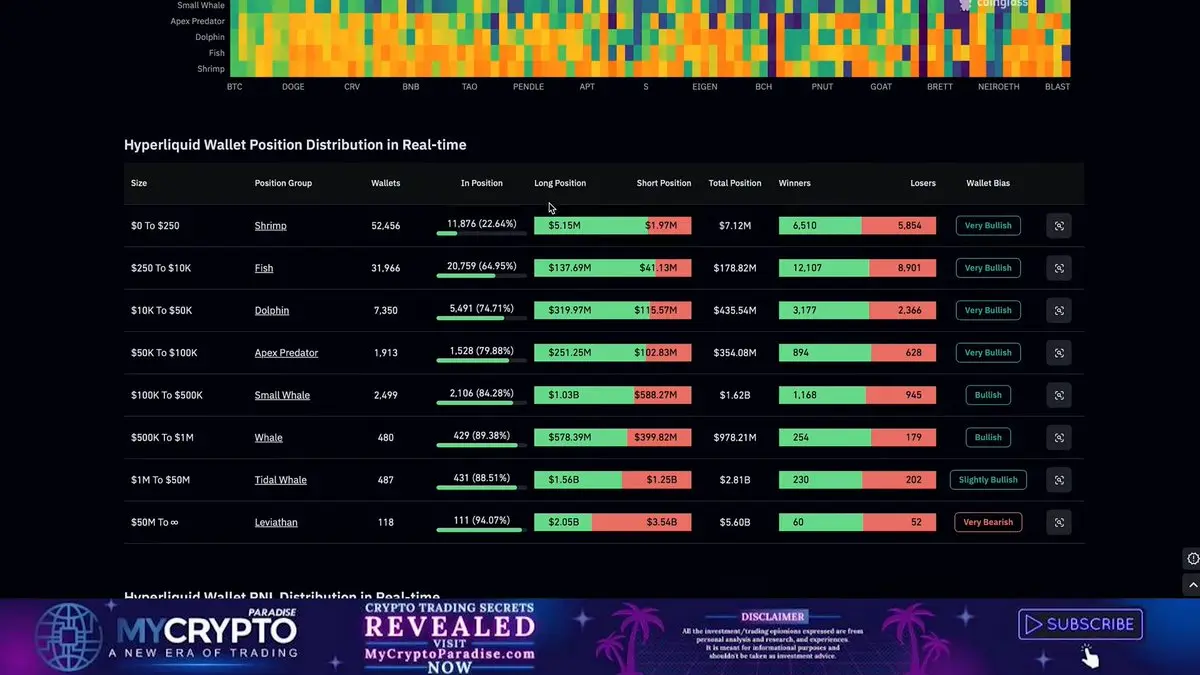Click the Bullish badge in Small Whale row

click(x=988, y=395)
